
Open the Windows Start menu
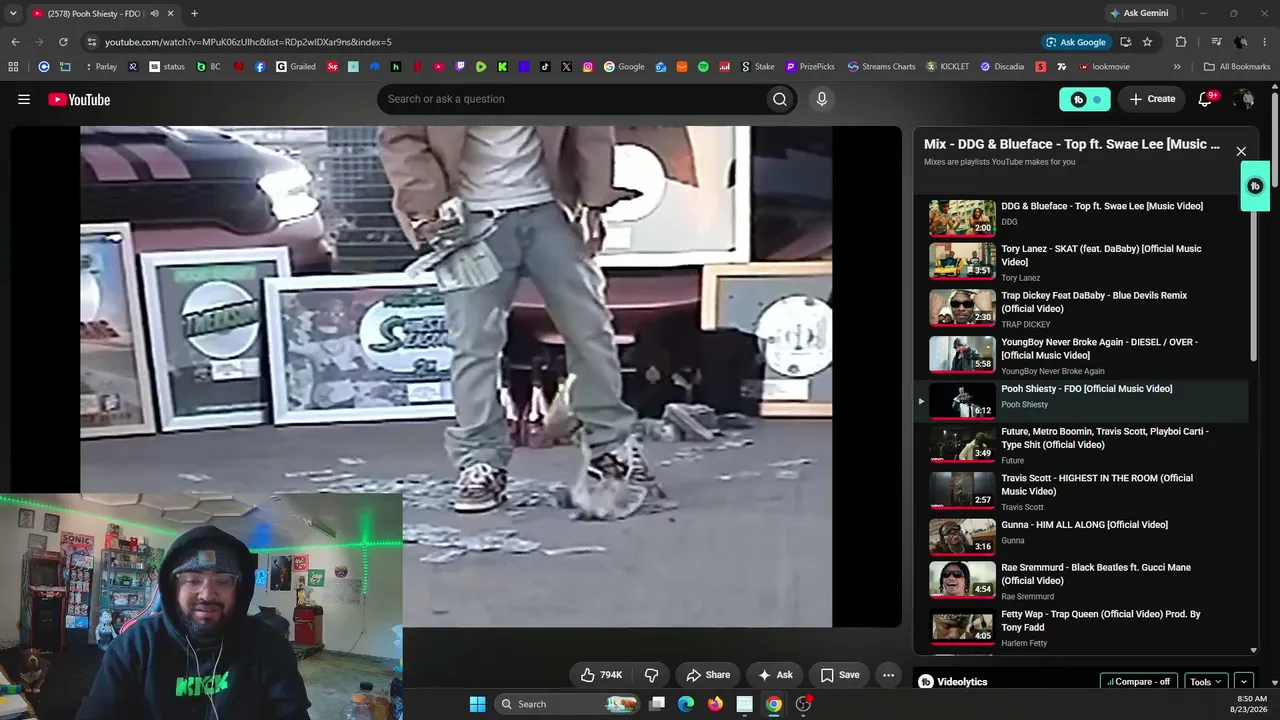477,704
